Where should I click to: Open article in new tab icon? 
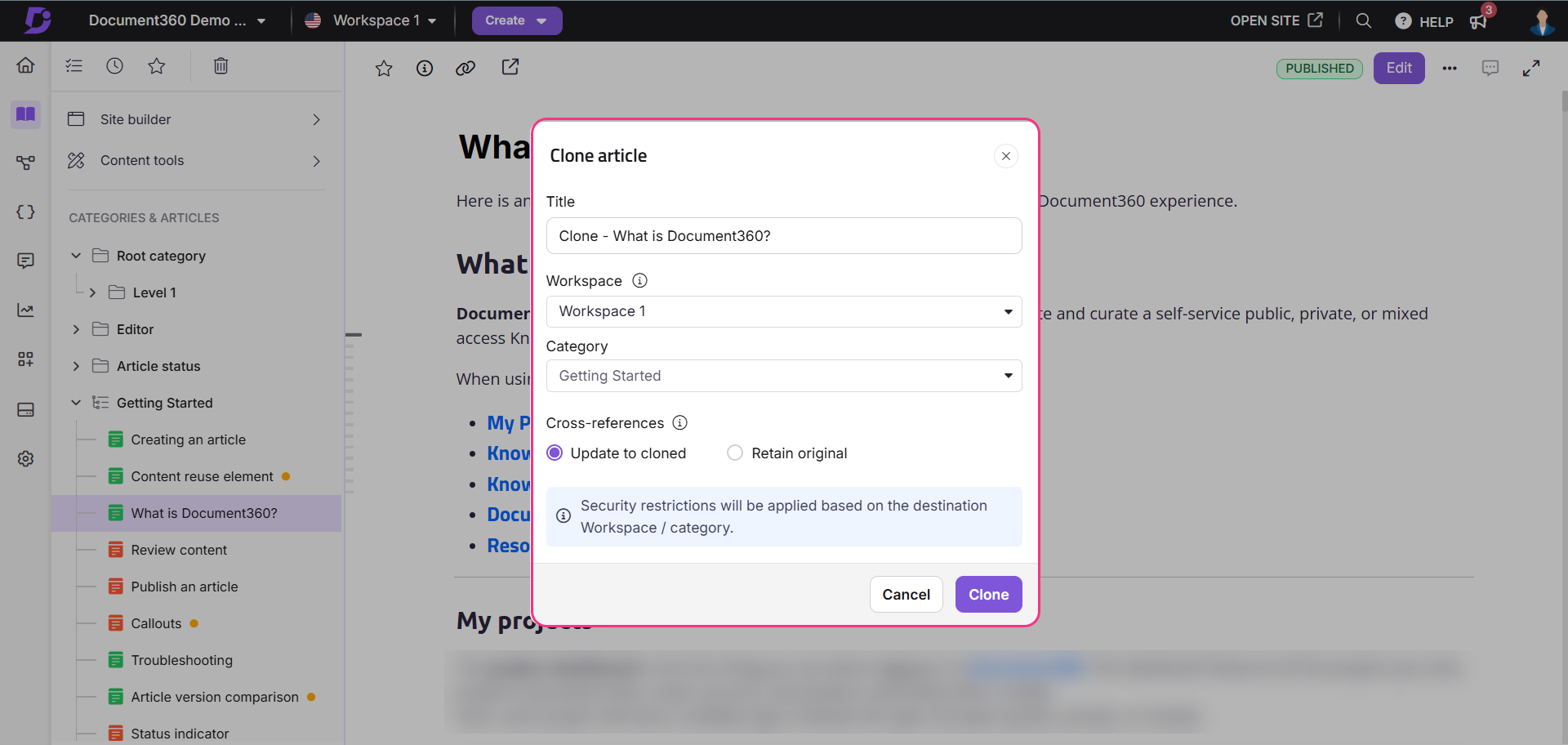tap(510, 67)
